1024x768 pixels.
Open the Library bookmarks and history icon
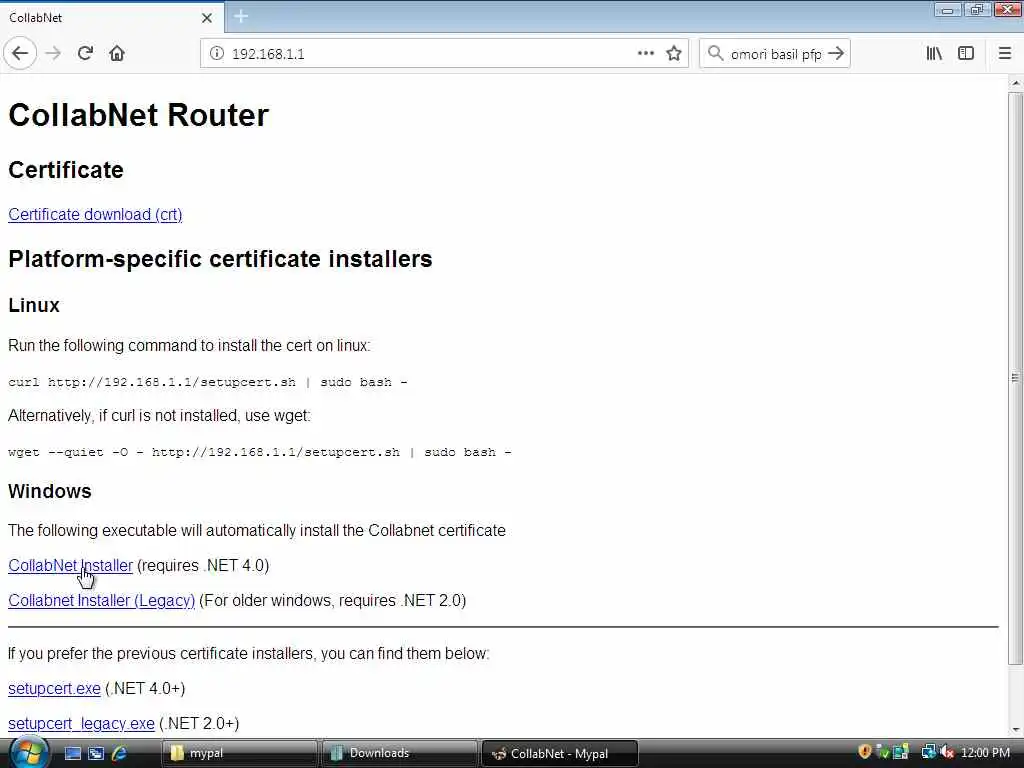pyautogui.click(x=934, y=54)
